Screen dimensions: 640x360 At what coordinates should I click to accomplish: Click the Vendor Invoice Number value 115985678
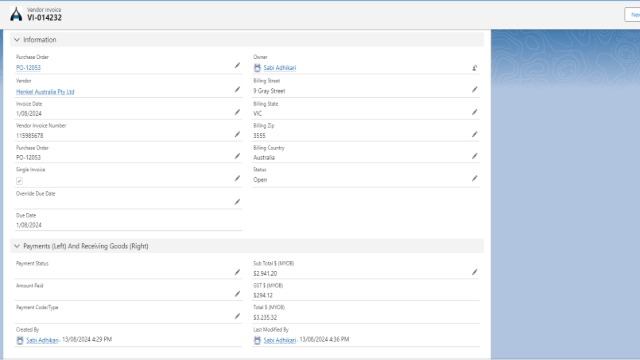(29, 136)
